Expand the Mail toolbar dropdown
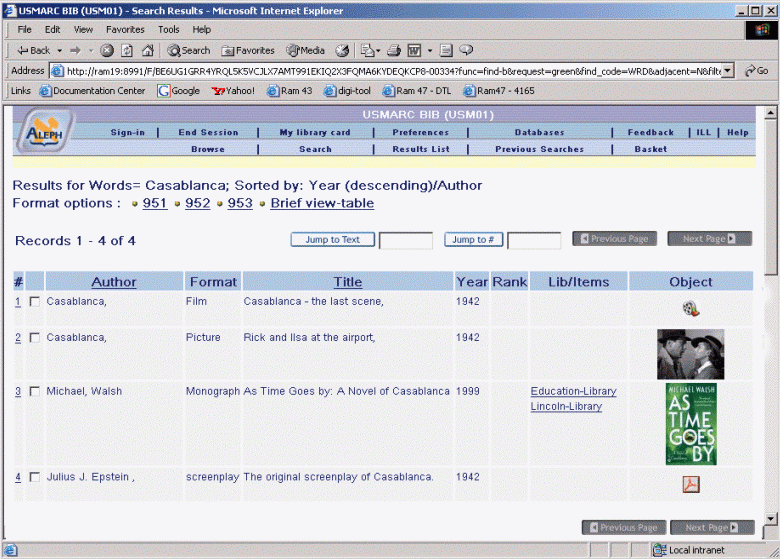The width and height of the screenshot is (780, 559). point(379,50)
